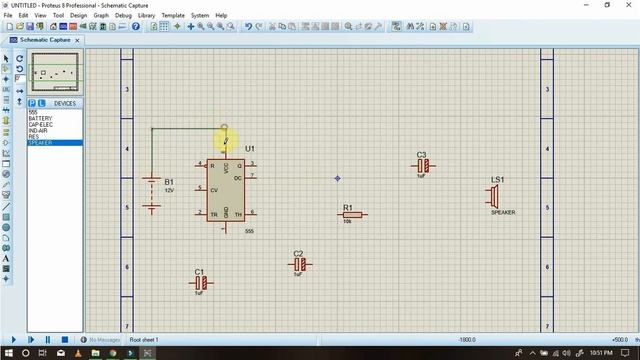Select SPEAKER in the devices list
Image resolution: width=640 pixels, height=360 pixels.
coord(55,143)
